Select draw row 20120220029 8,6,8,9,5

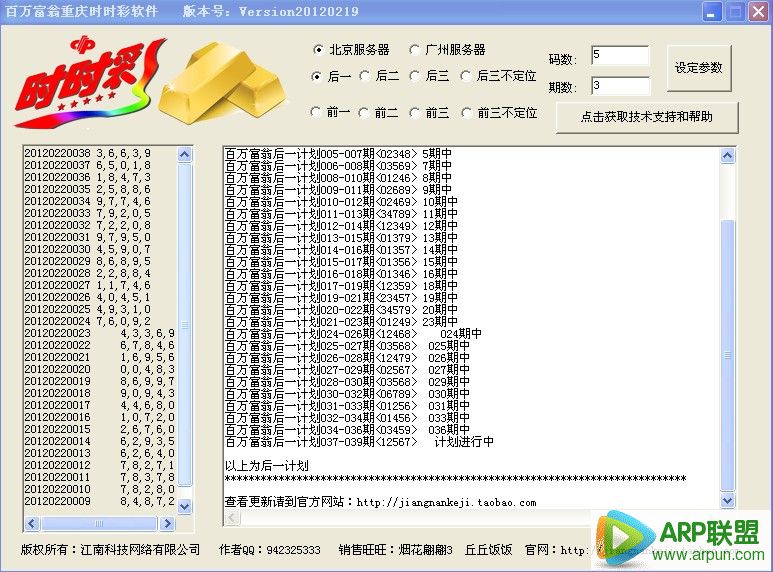click(x=88, y=261)
